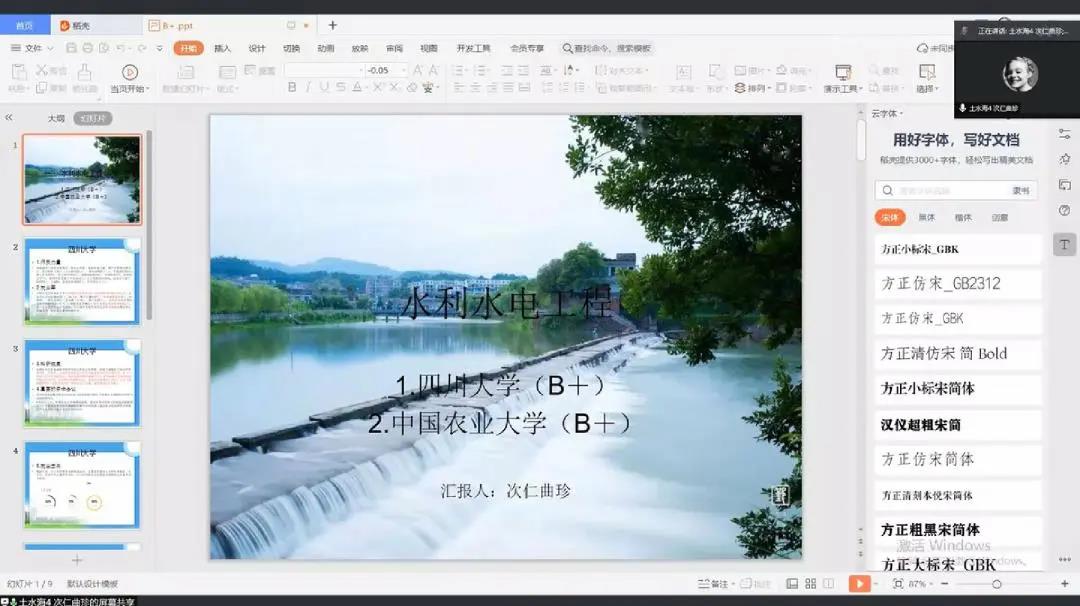Switch to slide sorter grid view
This screenshot has height=606, width=1080.
click(x=810, y=584)
